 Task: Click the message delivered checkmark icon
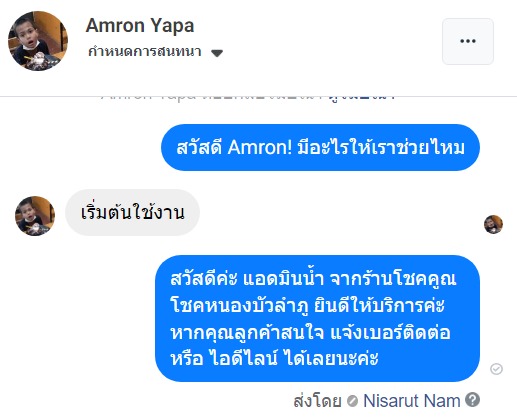[x=496, y=369]
